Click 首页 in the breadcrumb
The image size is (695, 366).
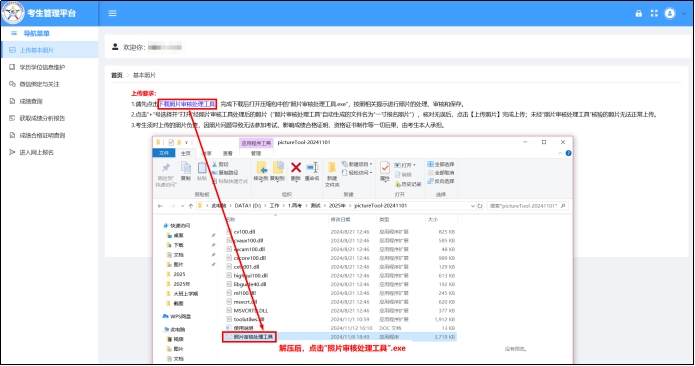click(117, 75)
